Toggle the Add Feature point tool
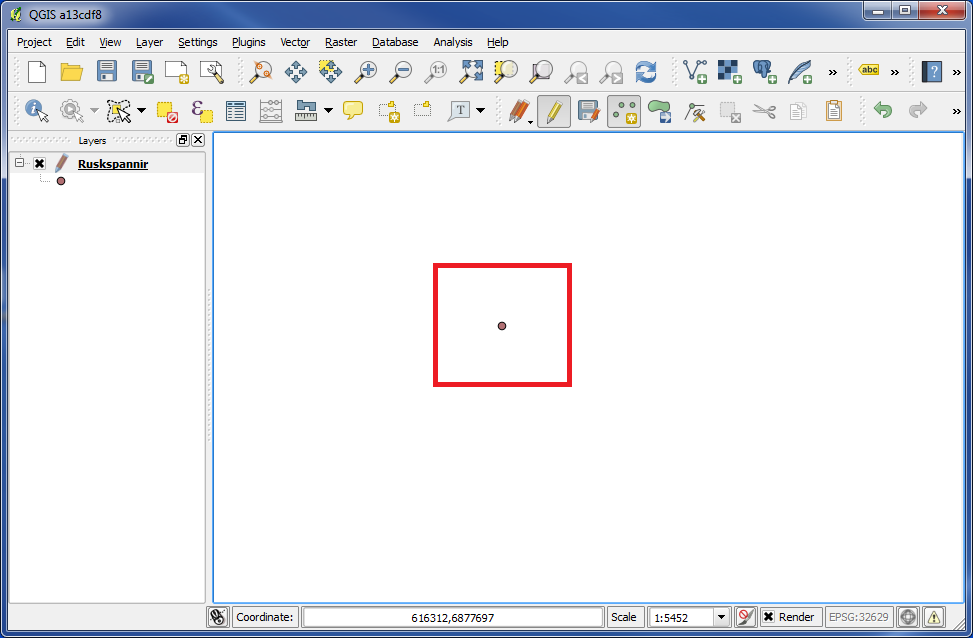The height and width of the screenshot is (638, 973). (624, 111)
